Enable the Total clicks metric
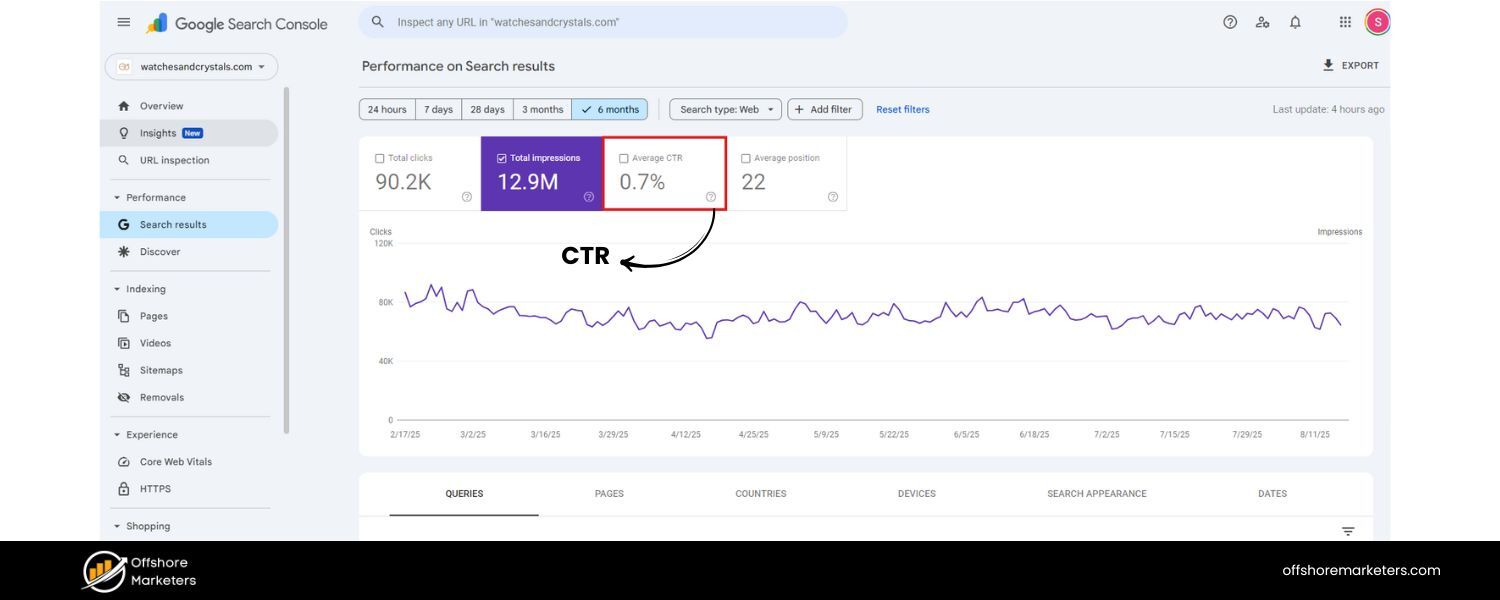 coord(378,157)
